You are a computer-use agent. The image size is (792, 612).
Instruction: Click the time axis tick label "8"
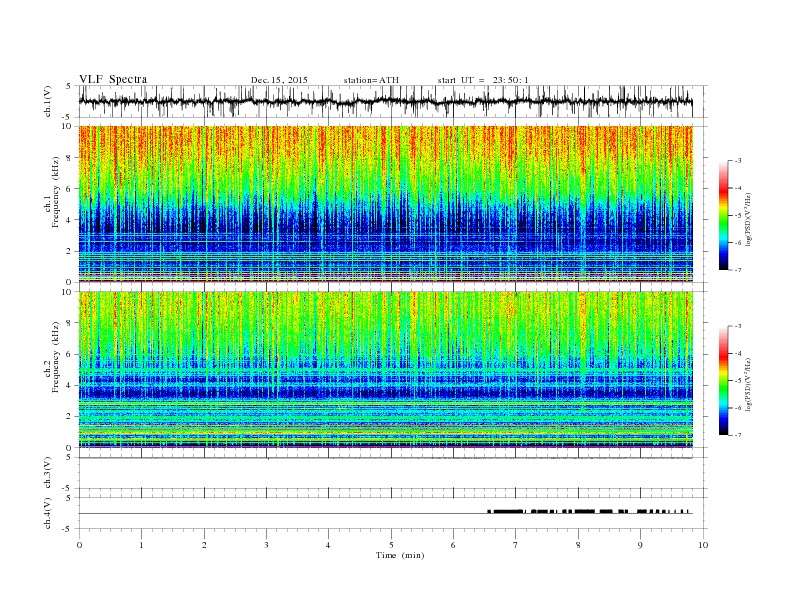pos(578,545)
